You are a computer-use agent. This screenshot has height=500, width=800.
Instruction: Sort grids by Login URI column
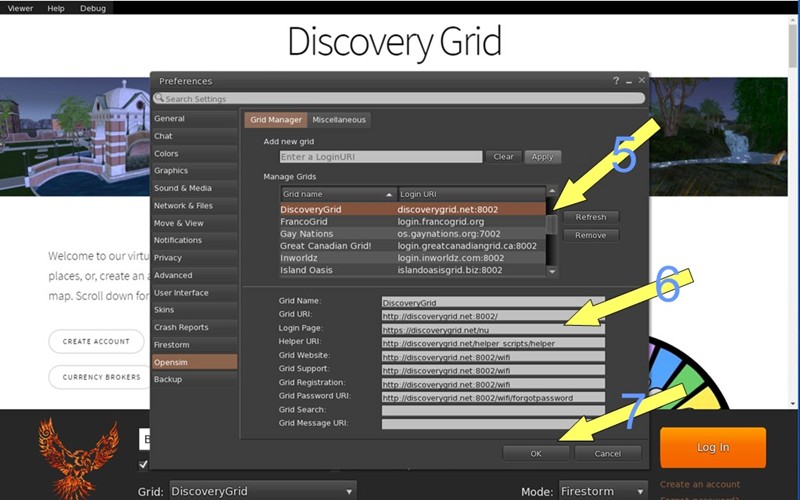471,194
